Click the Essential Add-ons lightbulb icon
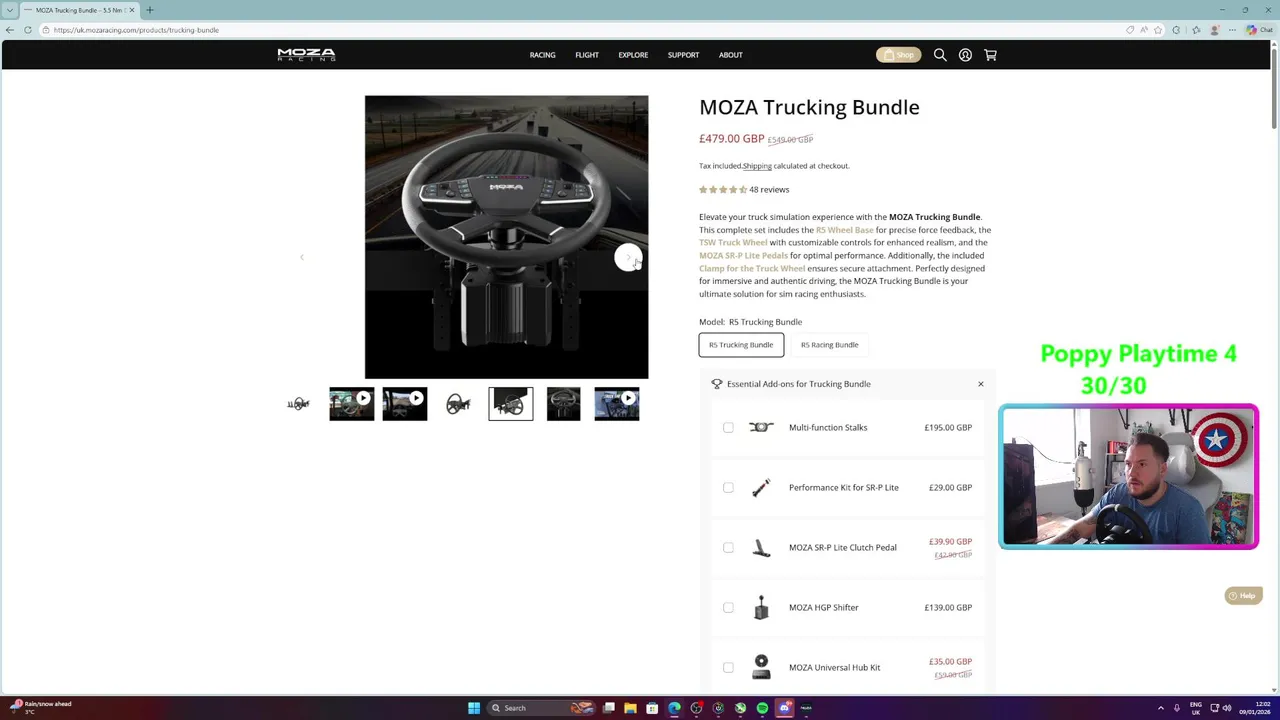This screenshot has height=720, width=1280. (717, 384)
